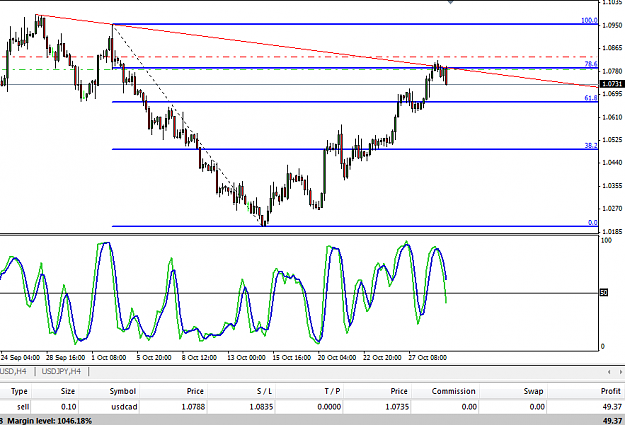Click the current price 1.0735 cell
The image size is (625, 425).
[397, 407]
